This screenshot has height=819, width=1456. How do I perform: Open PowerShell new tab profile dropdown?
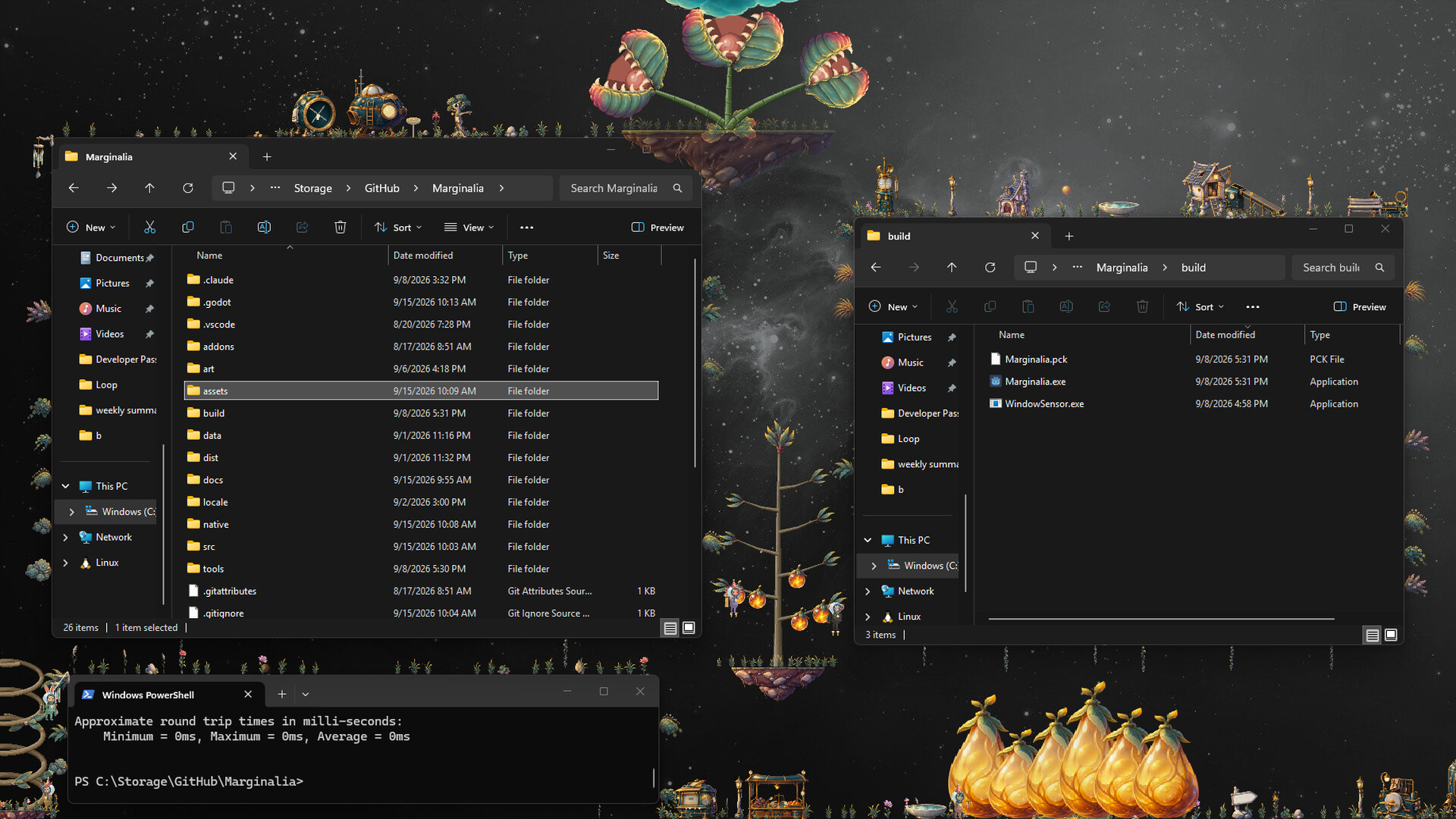pyautogui.click(x=306, y=694)
